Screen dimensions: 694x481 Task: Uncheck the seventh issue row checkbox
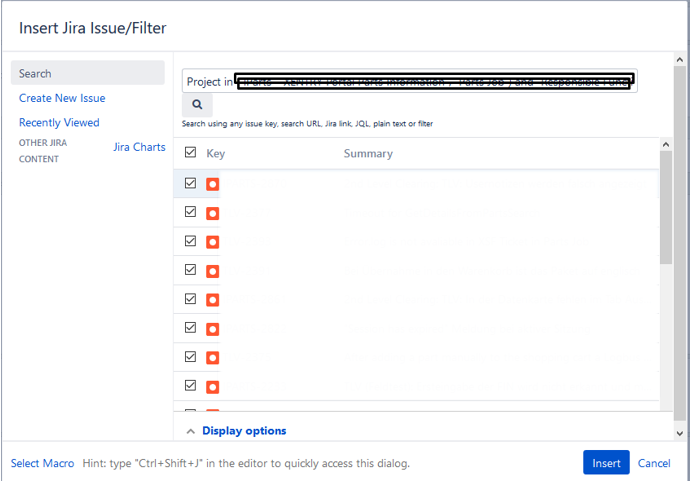(x=190, y=356)
